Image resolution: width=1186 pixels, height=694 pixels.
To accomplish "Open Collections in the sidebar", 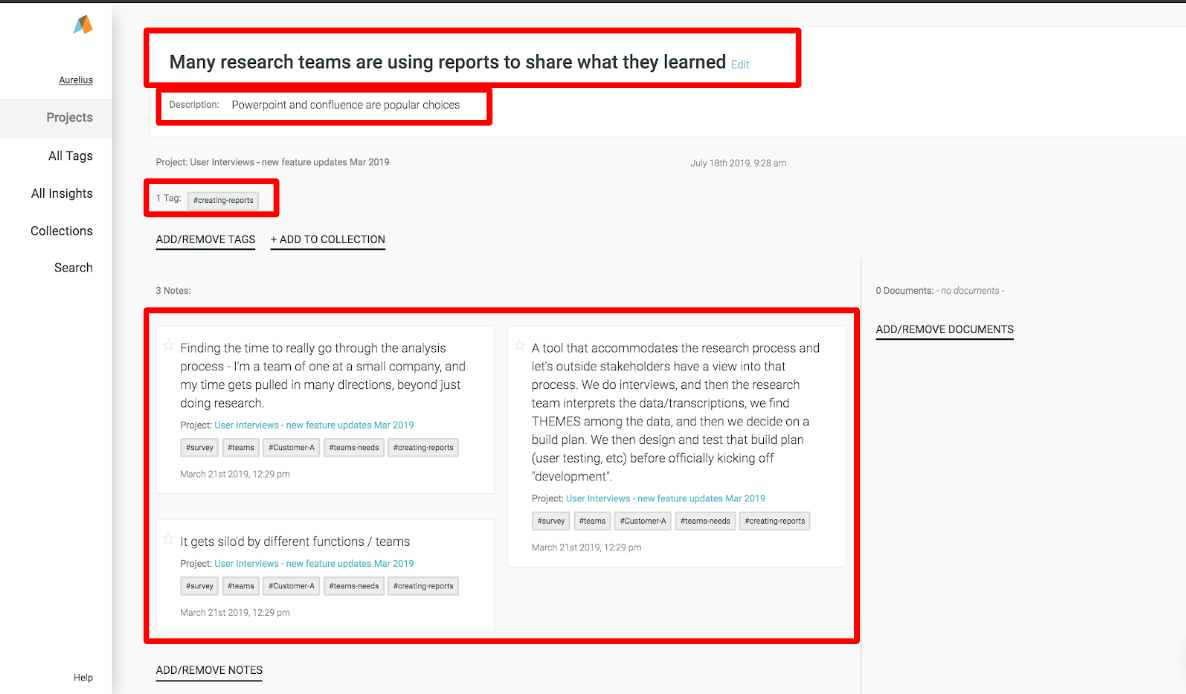I will click(61, 230).
